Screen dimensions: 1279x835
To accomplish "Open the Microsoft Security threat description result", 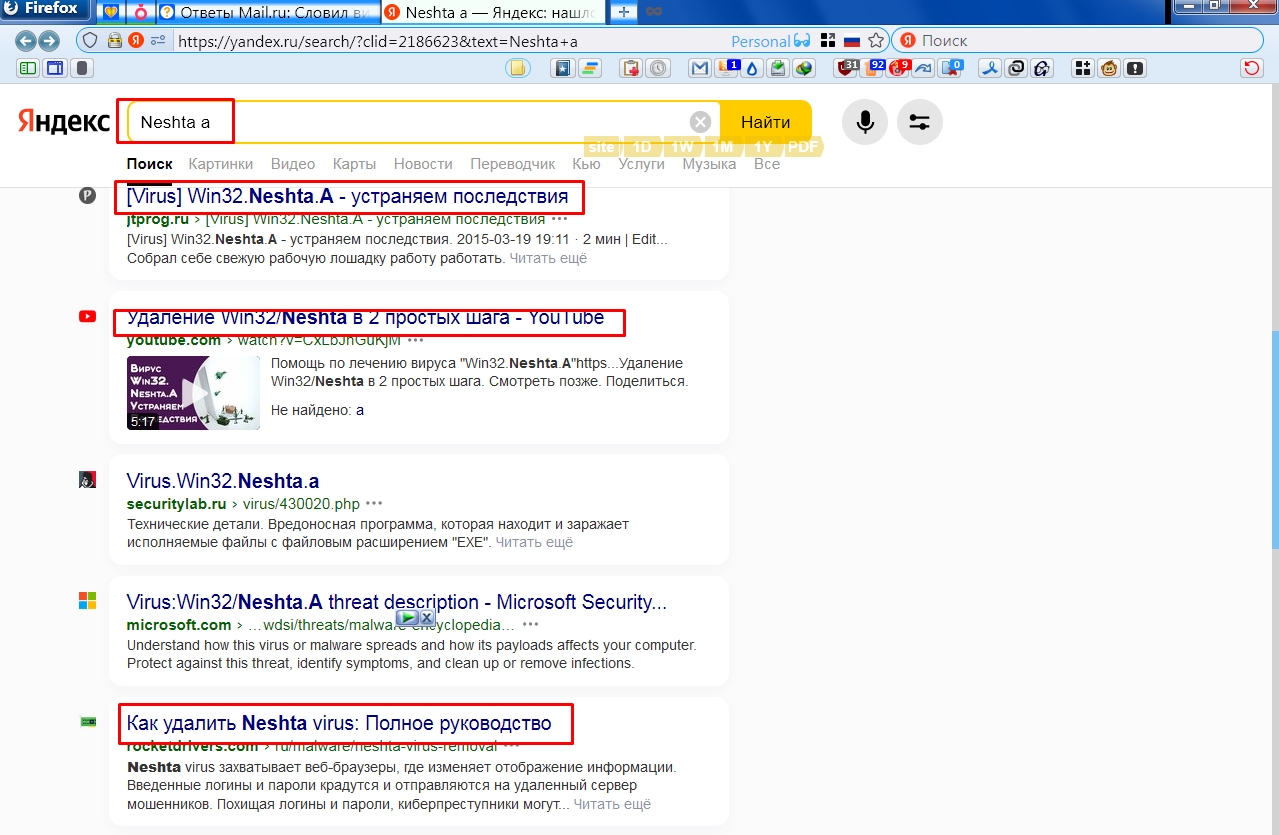I will coord(397,602).
